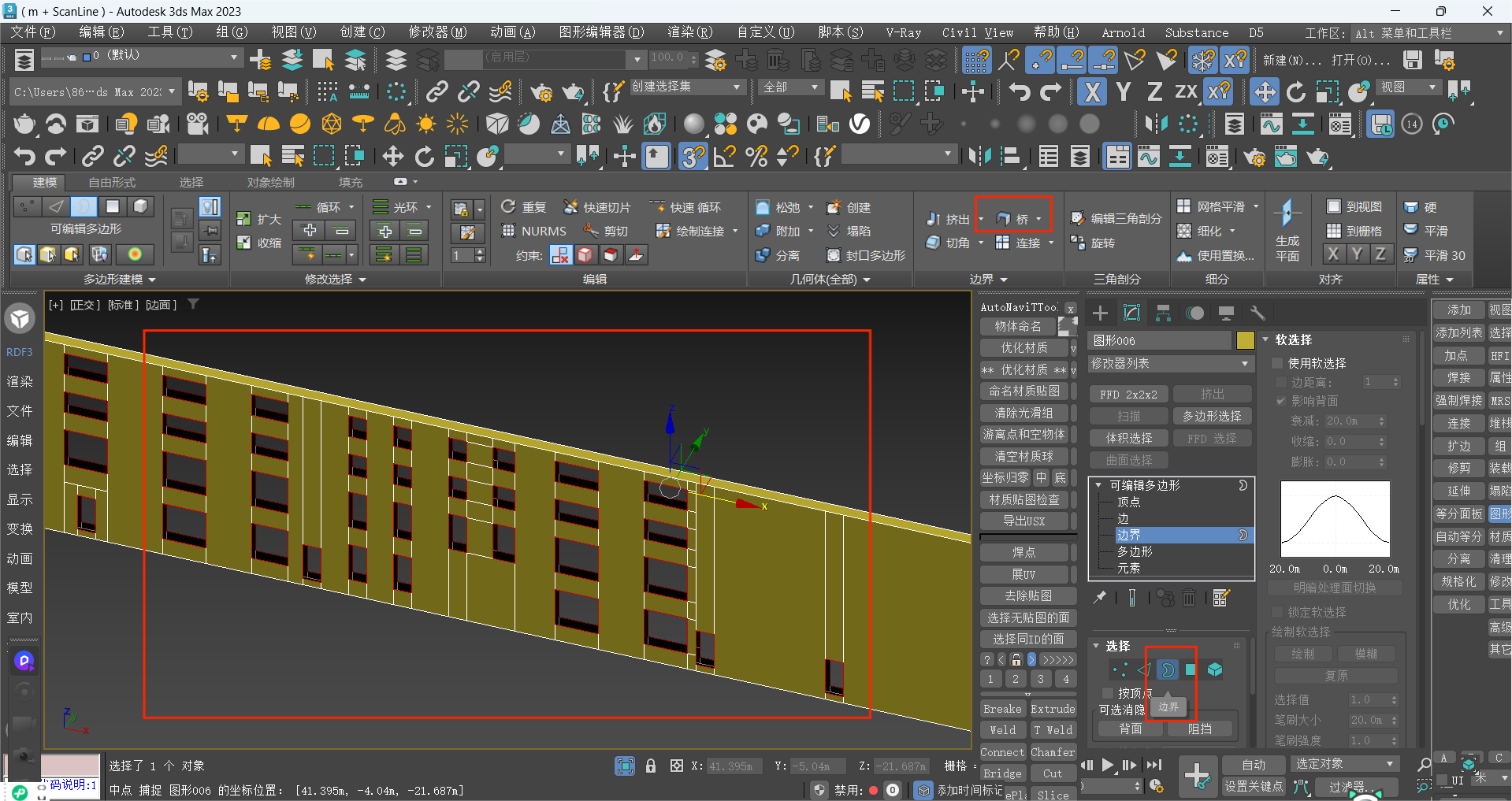The height and width of the screenshot is (801, 1512).
Task: Open the View reference coordinate dropdown
Action: [x=1410, y=87]
